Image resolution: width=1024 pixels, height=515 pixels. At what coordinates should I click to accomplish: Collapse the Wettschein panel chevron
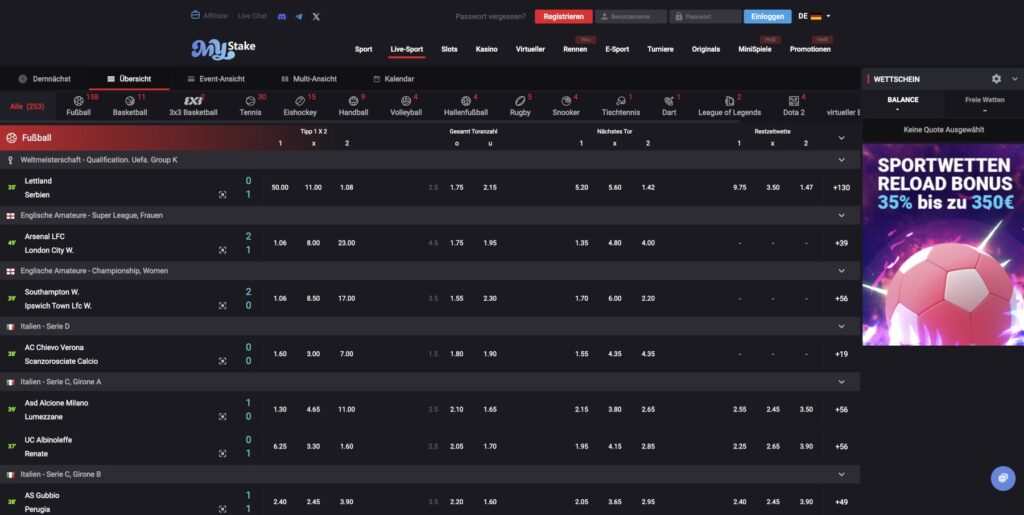pos(1015,79)
